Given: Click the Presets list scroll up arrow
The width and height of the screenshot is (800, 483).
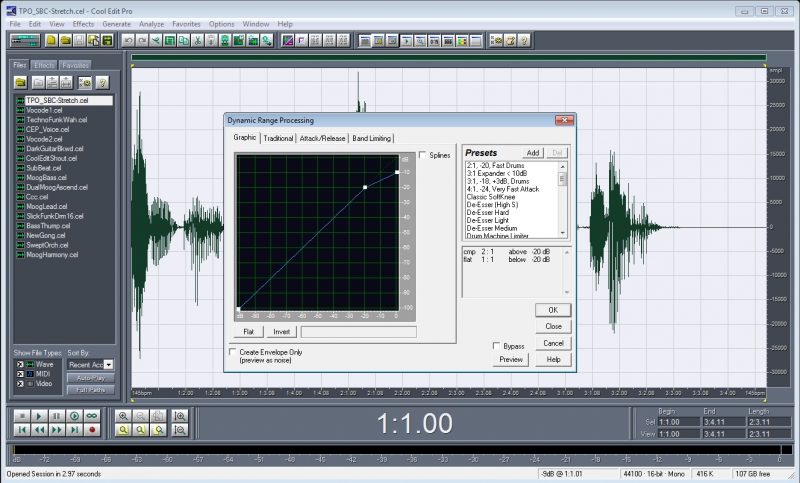Looking at the screenshot, I should point(563,166).
